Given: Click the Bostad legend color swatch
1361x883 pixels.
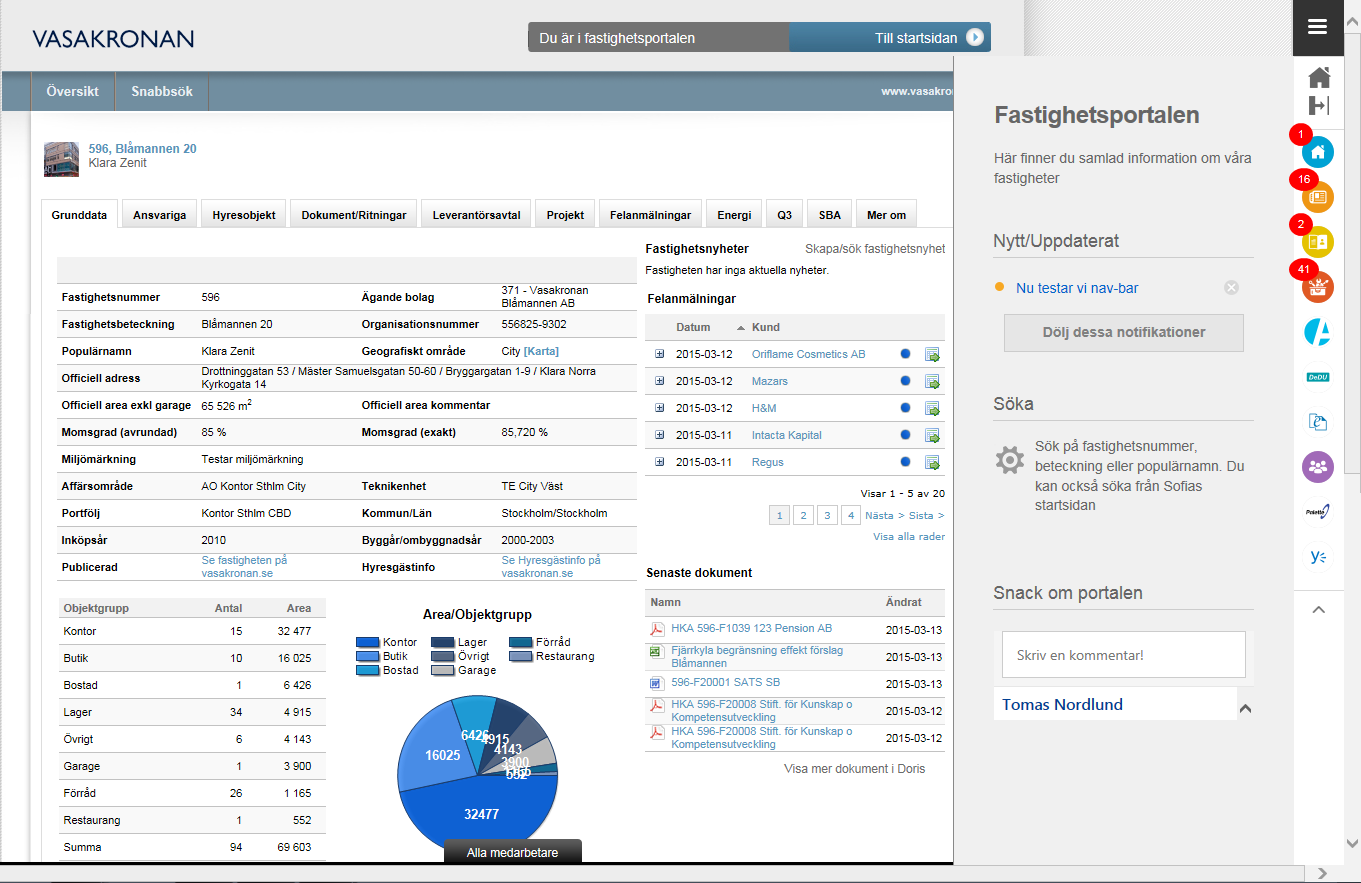Looking at the screenshot, I should click(x=367, y=670).
